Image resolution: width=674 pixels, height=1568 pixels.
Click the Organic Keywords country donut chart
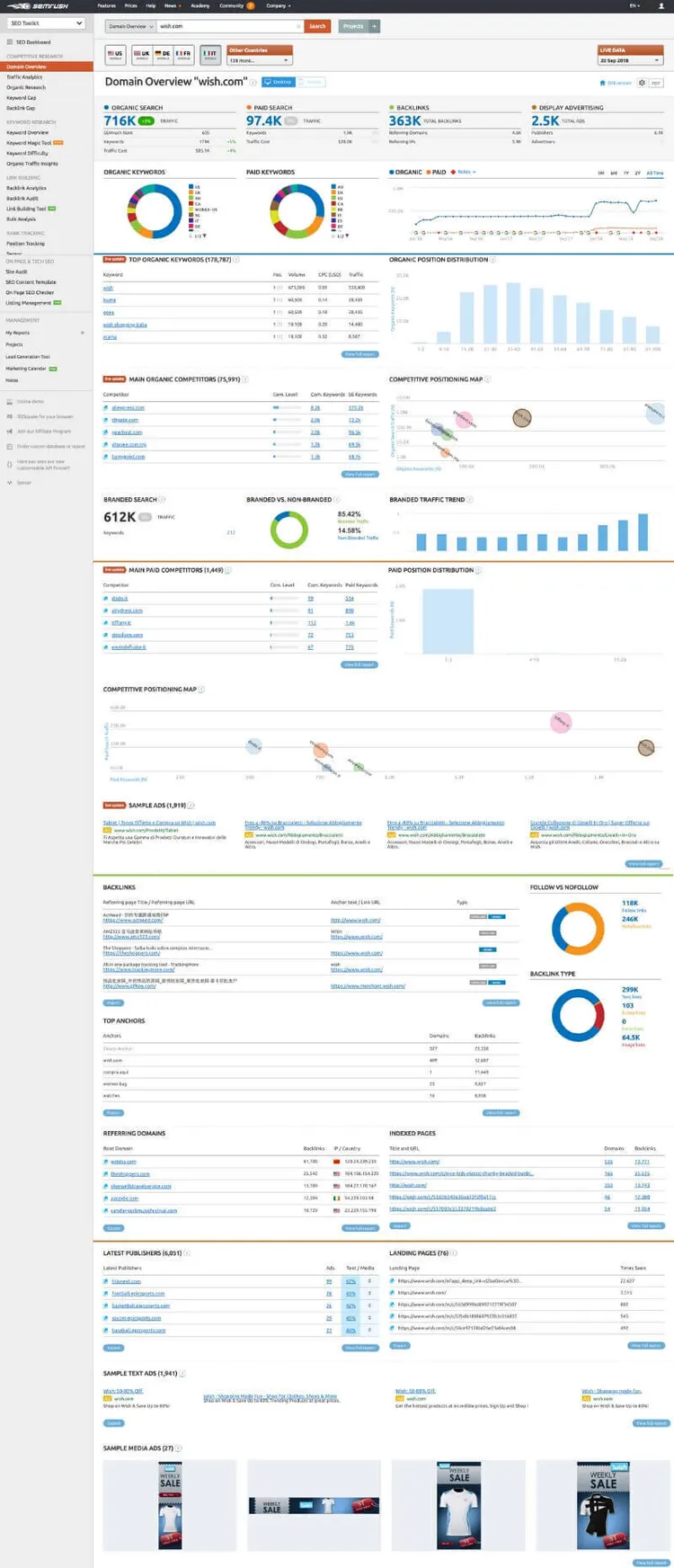156,211
